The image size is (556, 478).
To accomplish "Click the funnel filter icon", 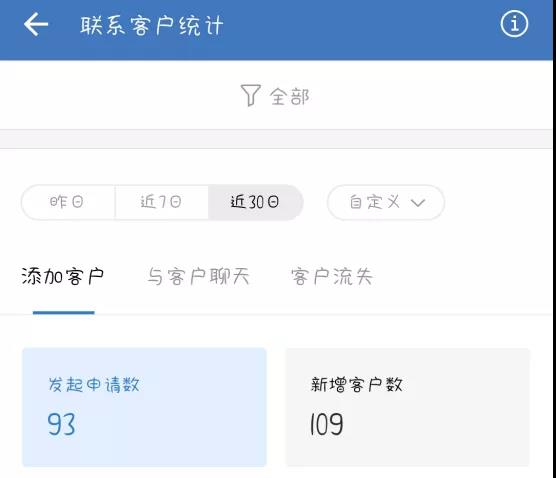I will click(251, 95).
